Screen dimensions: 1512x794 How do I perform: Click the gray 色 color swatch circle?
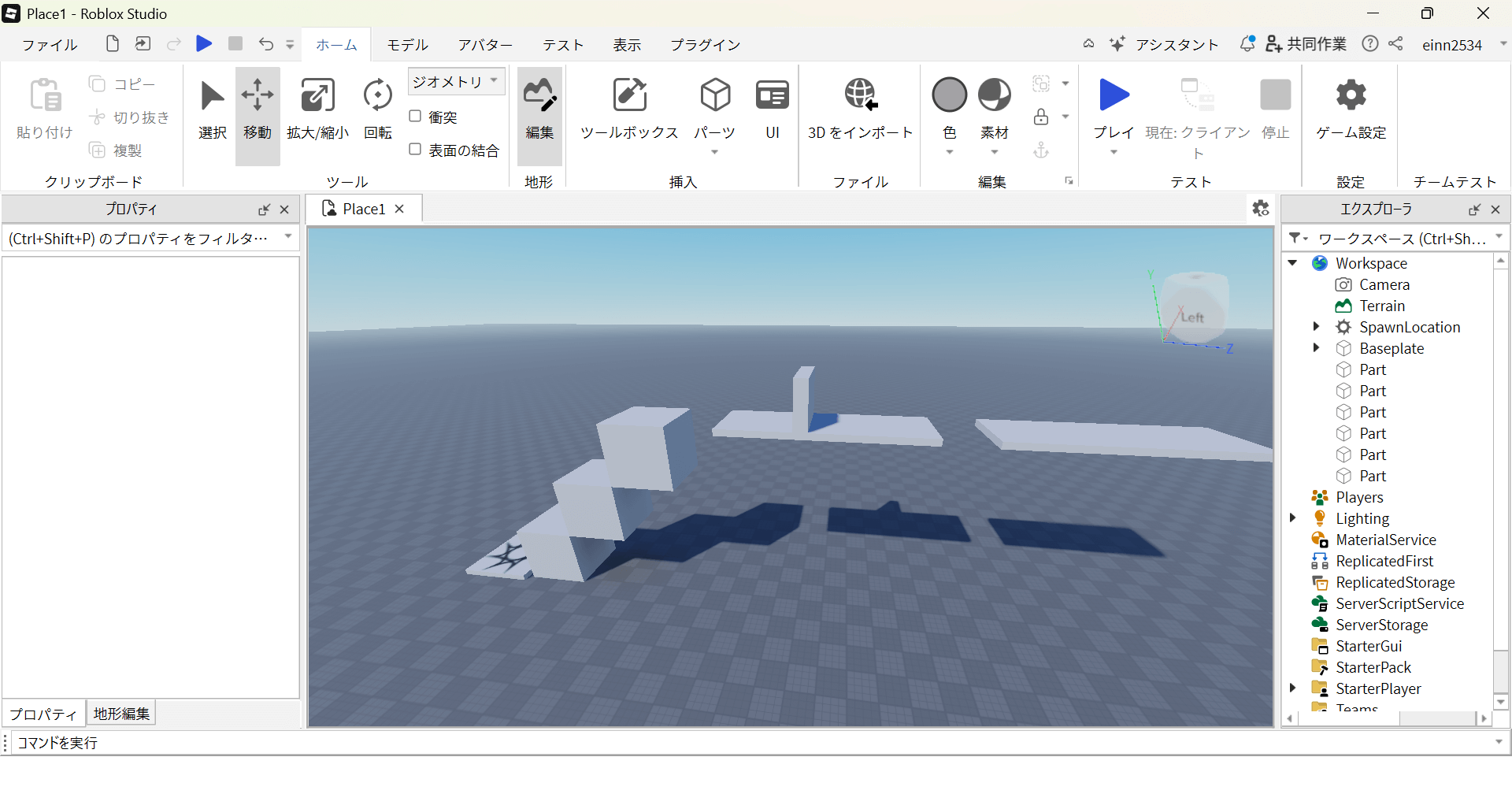coord(950,95)
